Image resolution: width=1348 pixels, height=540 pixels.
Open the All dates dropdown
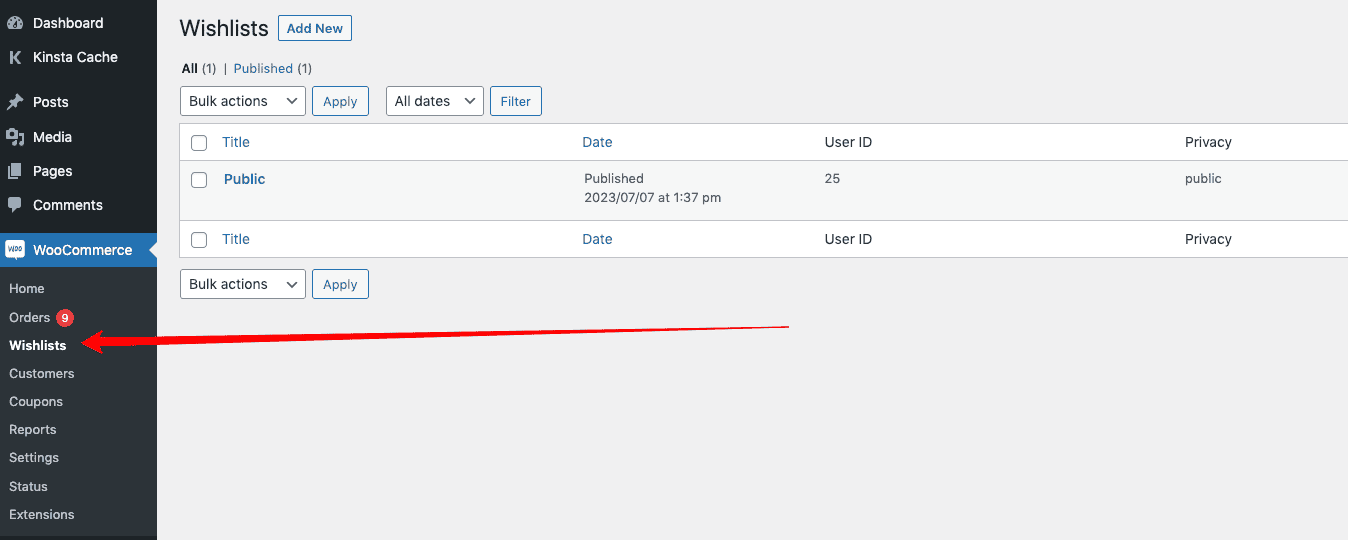(435, 101)
